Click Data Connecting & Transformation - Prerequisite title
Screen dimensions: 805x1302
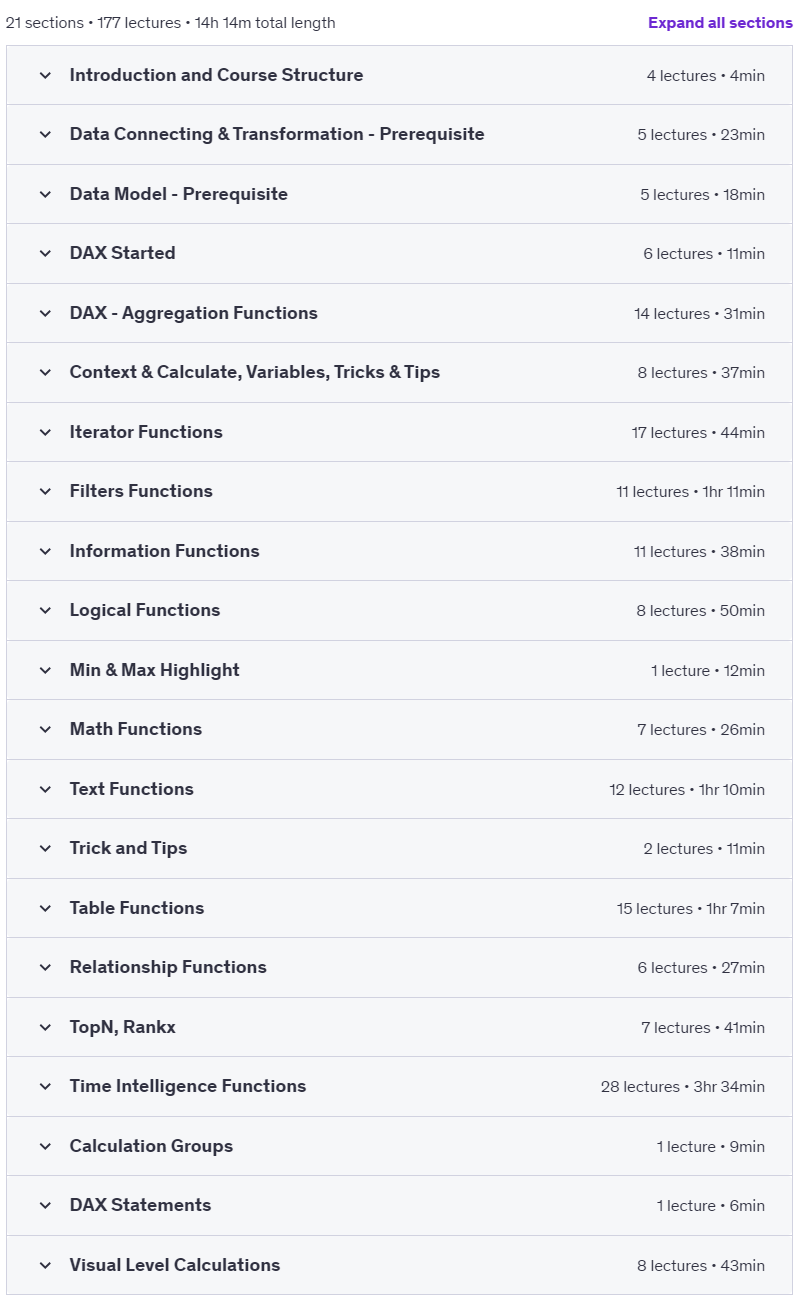pos(277,134)
